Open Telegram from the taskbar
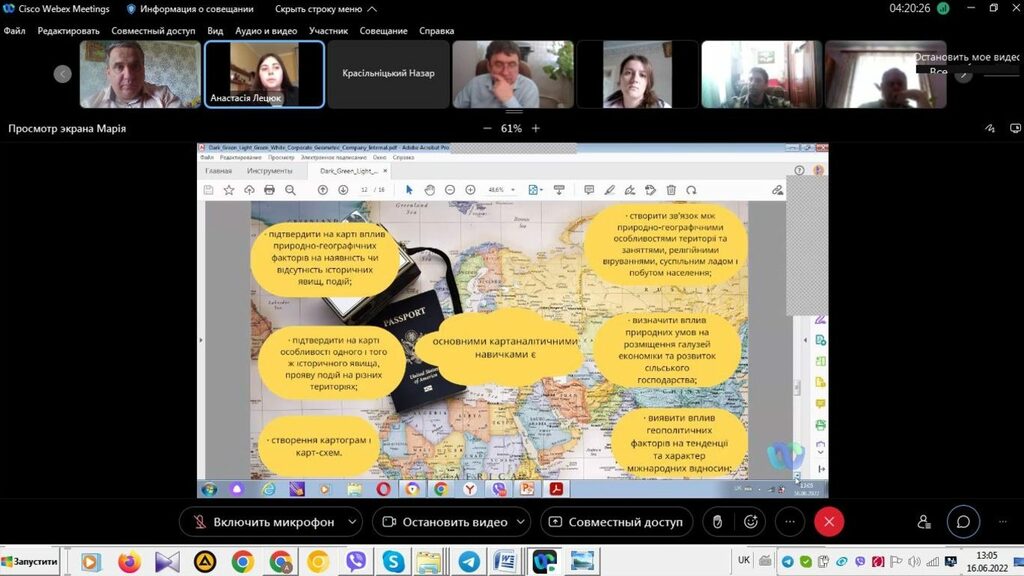The image size is (1024, 576). [x=467, y=562]
